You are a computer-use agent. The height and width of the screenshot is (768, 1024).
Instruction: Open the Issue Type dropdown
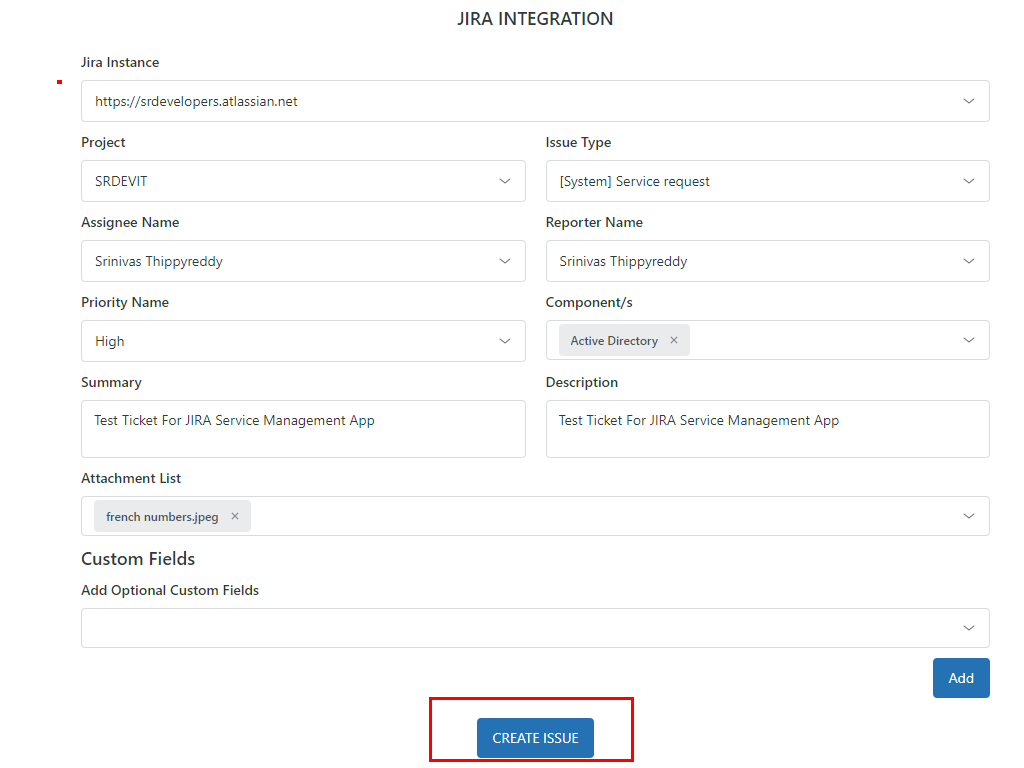point(767,181)
